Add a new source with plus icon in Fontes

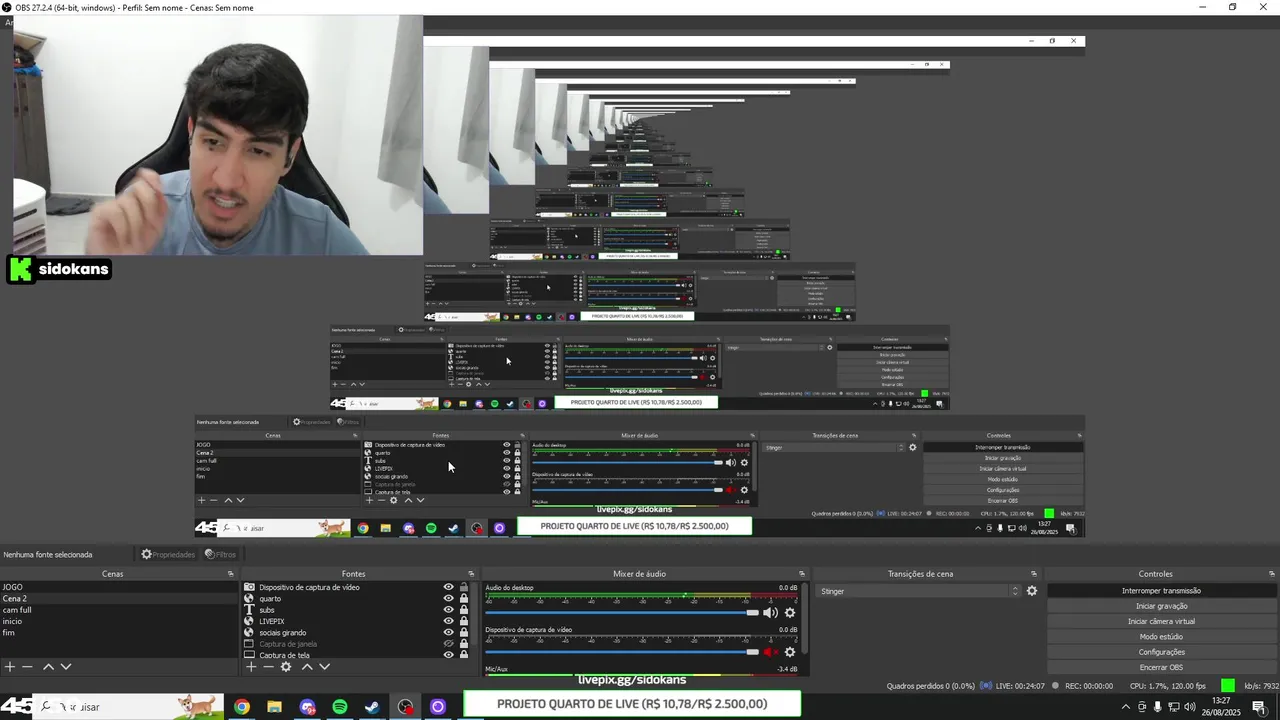pyautogui.click(x=251, y=667)
